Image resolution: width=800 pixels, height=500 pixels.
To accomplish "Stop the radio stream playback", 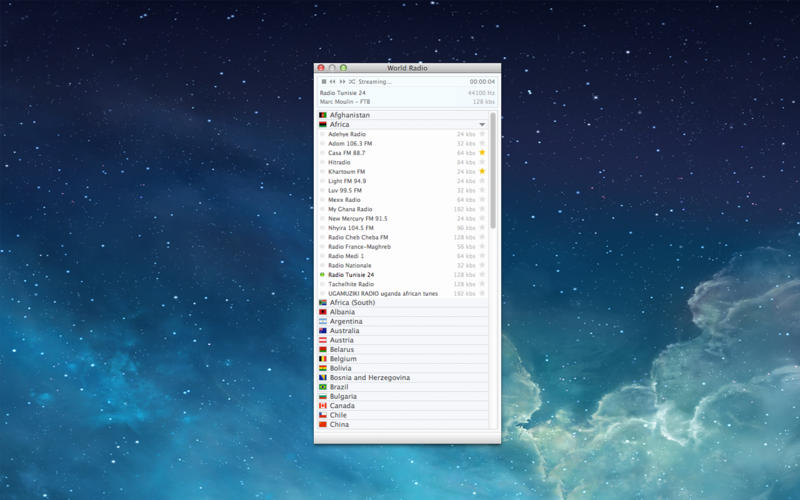I will click(x=324, y=82).
